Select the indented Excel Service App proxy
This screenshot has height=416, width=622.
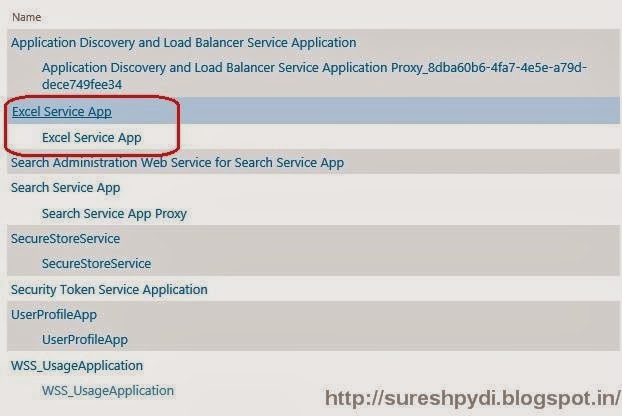(x=92, y=137)
